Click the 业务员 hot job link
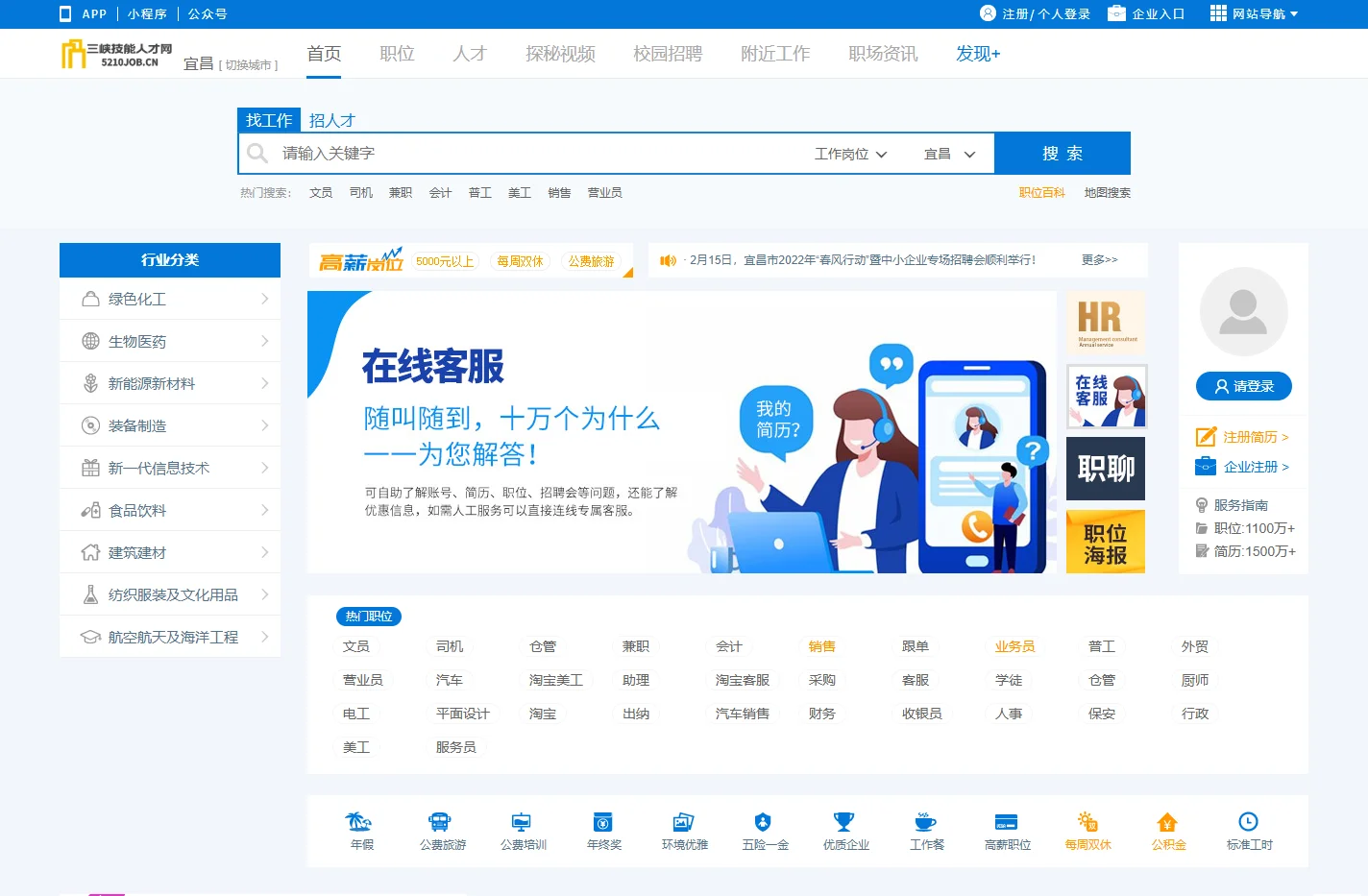Image resolution: width=1368 pixels, height=896 pixels. (x=1014, y=646)
